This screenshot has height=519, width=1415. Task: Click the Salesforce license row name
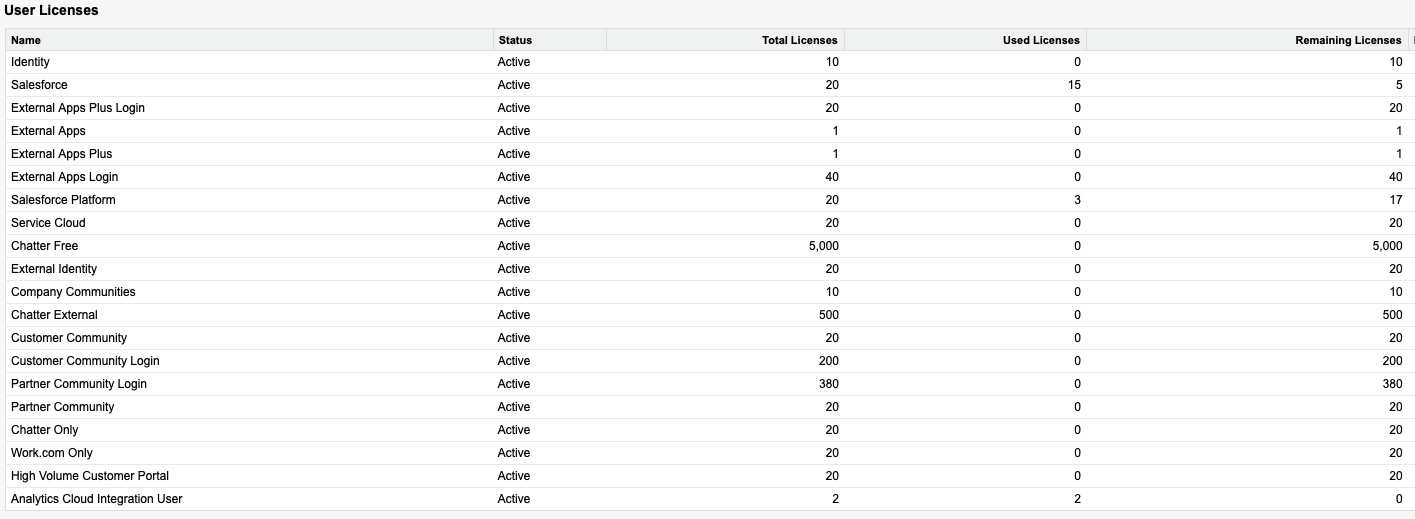coord(39,85)
